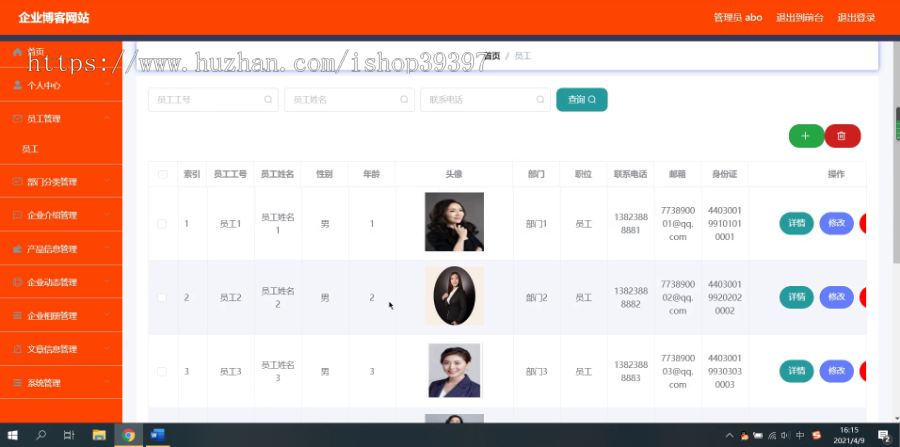Image resolution: width=900 pixels, height=447 pixels.
Task: Click the 部门3 department cell
Action: point(536,371)
